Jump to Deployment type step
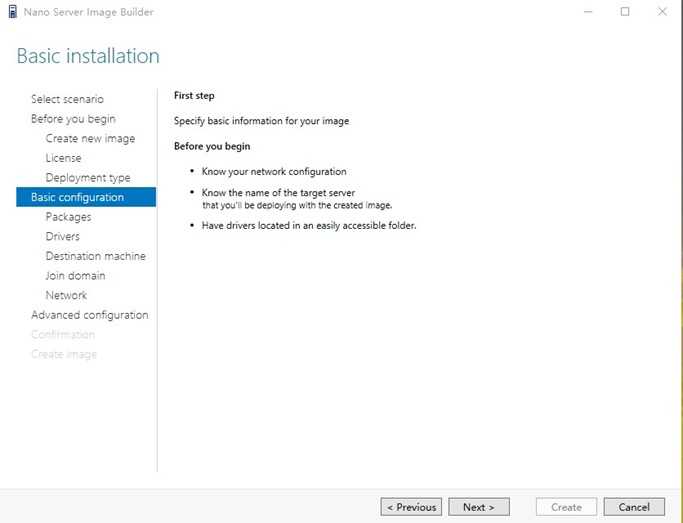Viewport: 683px width, 523px height. pos(88,178)
